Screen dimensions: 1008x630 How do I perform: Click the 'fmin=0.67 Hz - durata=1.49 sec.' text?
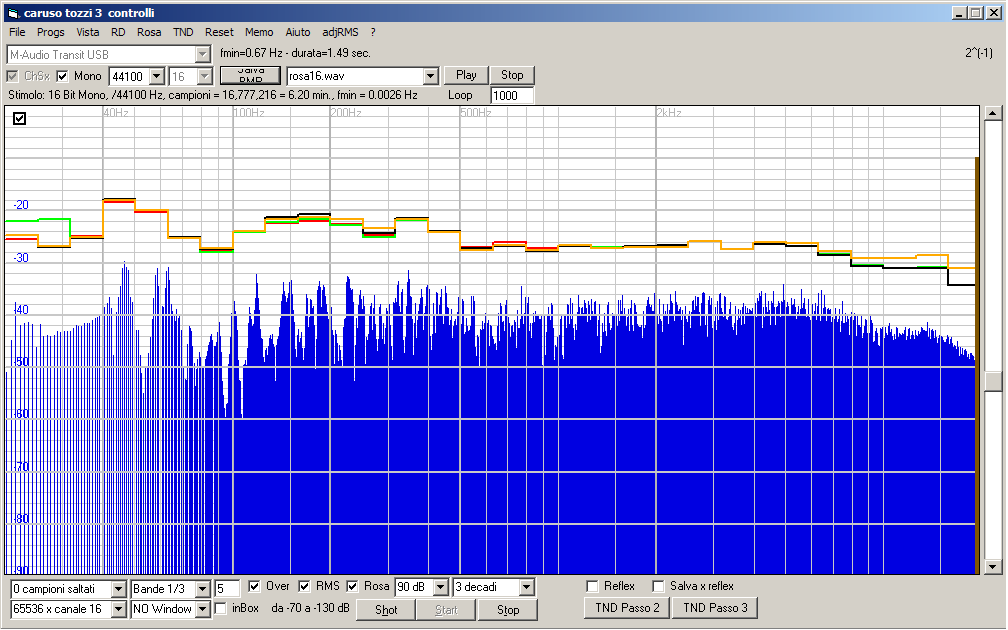tap(295, 53)
